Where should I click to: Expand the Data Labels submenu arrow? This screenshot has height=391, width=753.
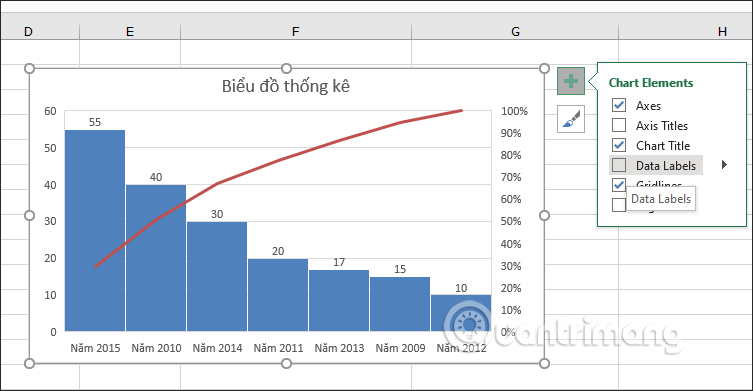pyautogui.click(x=724, y=165)
